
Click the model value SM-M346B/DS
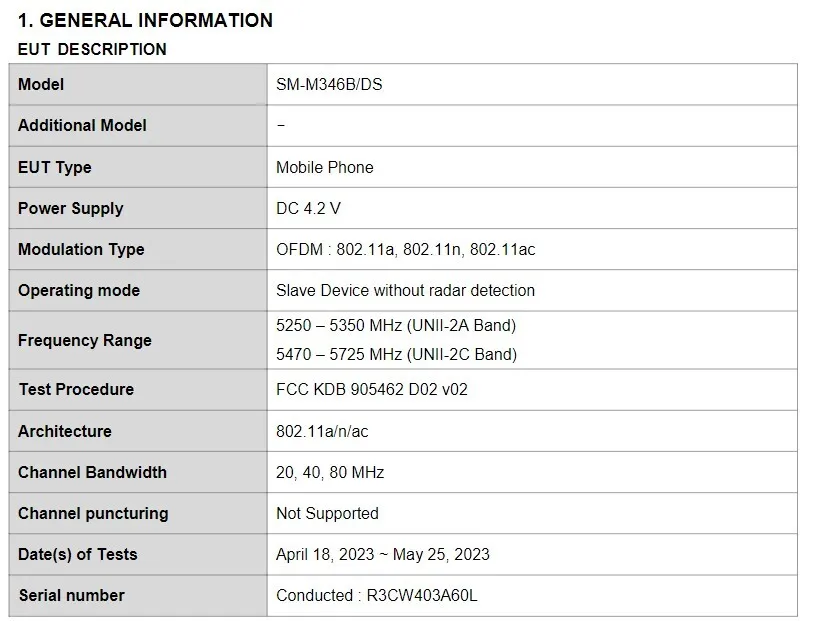pyautogui.click(x=329, y=85)
